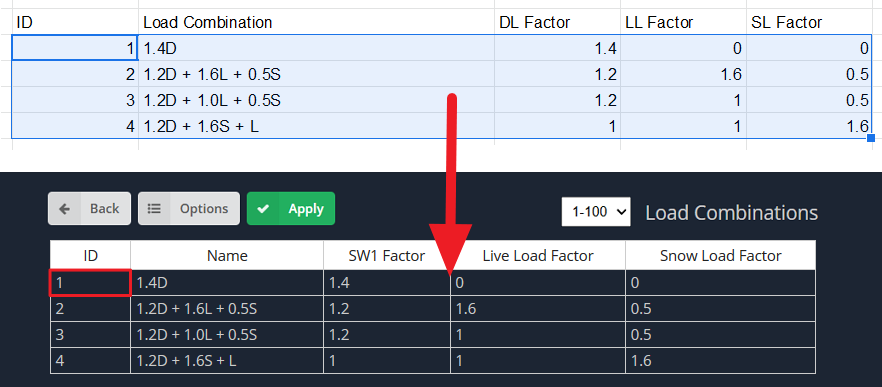Image resolution: width=882 pixels, height=387 pixels.
Task: Click the Back button
Action: pyautogui.click(x=89, y=209)
